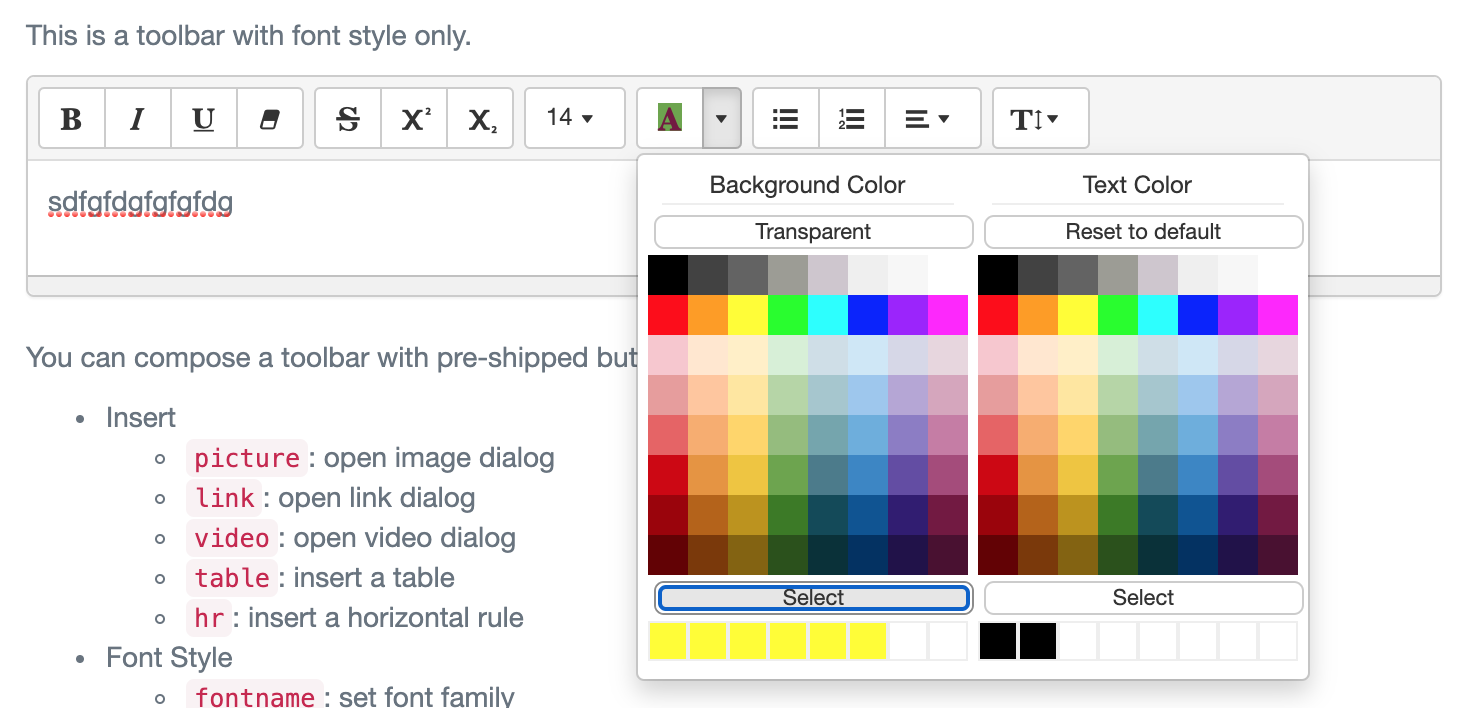Viewport: 1480px width, 708px height.
Task: Pick pure blue in Text Color palette
Action: (x=1198, y=315)
